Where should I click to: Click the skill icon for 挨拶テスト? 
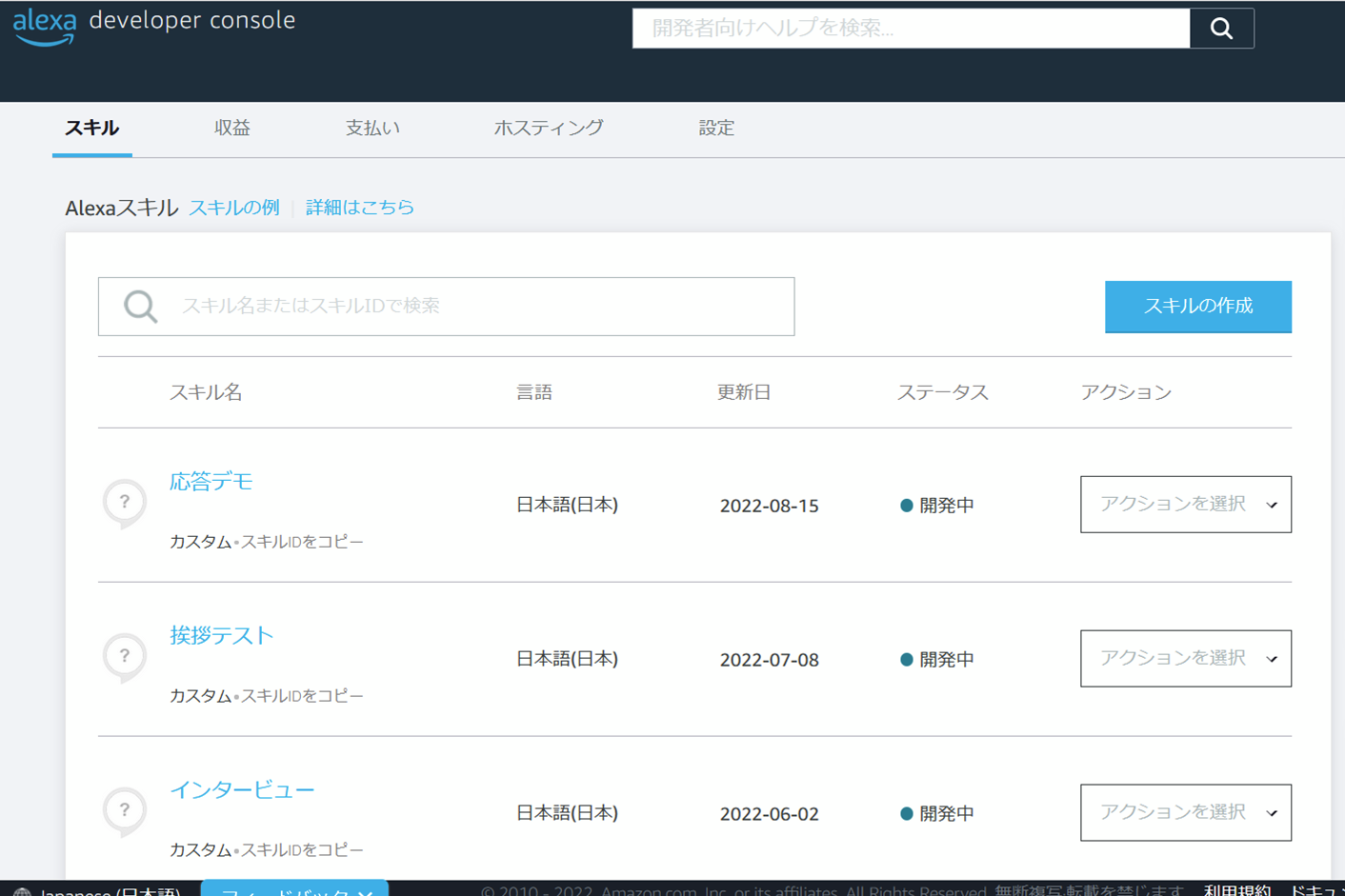point(125,657)
